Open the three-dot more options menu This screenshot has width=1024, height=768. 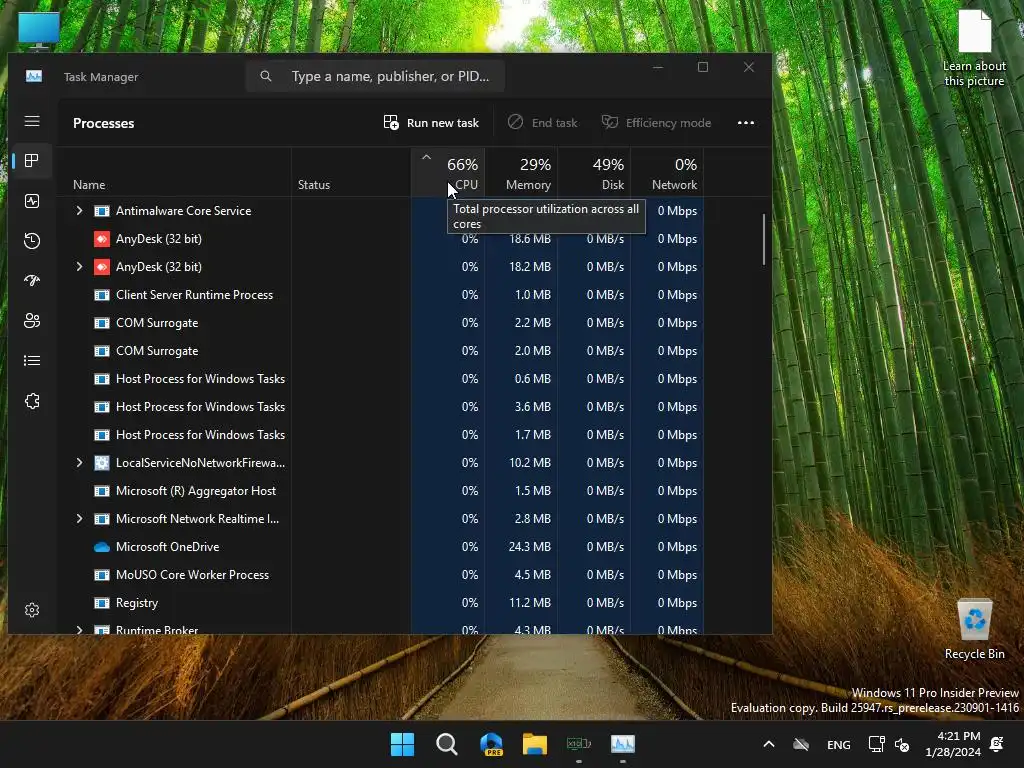(746, 123)
